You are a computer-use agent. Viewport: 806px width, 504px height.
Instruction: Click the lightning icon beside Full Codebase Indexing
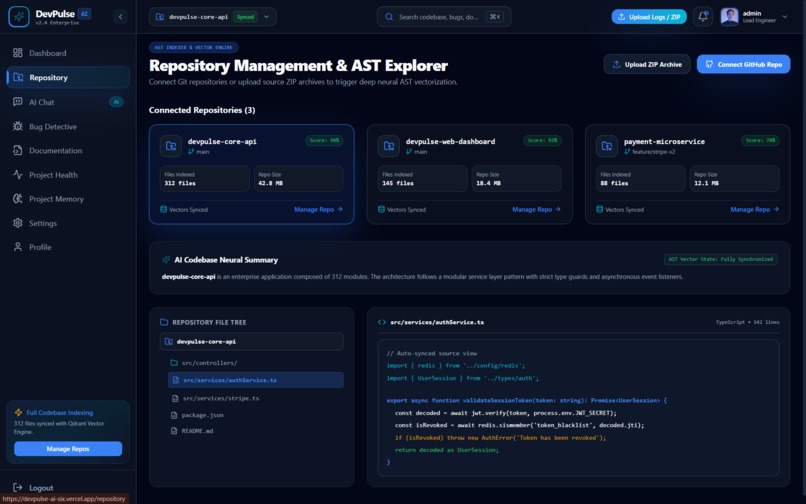click(19, 412)
